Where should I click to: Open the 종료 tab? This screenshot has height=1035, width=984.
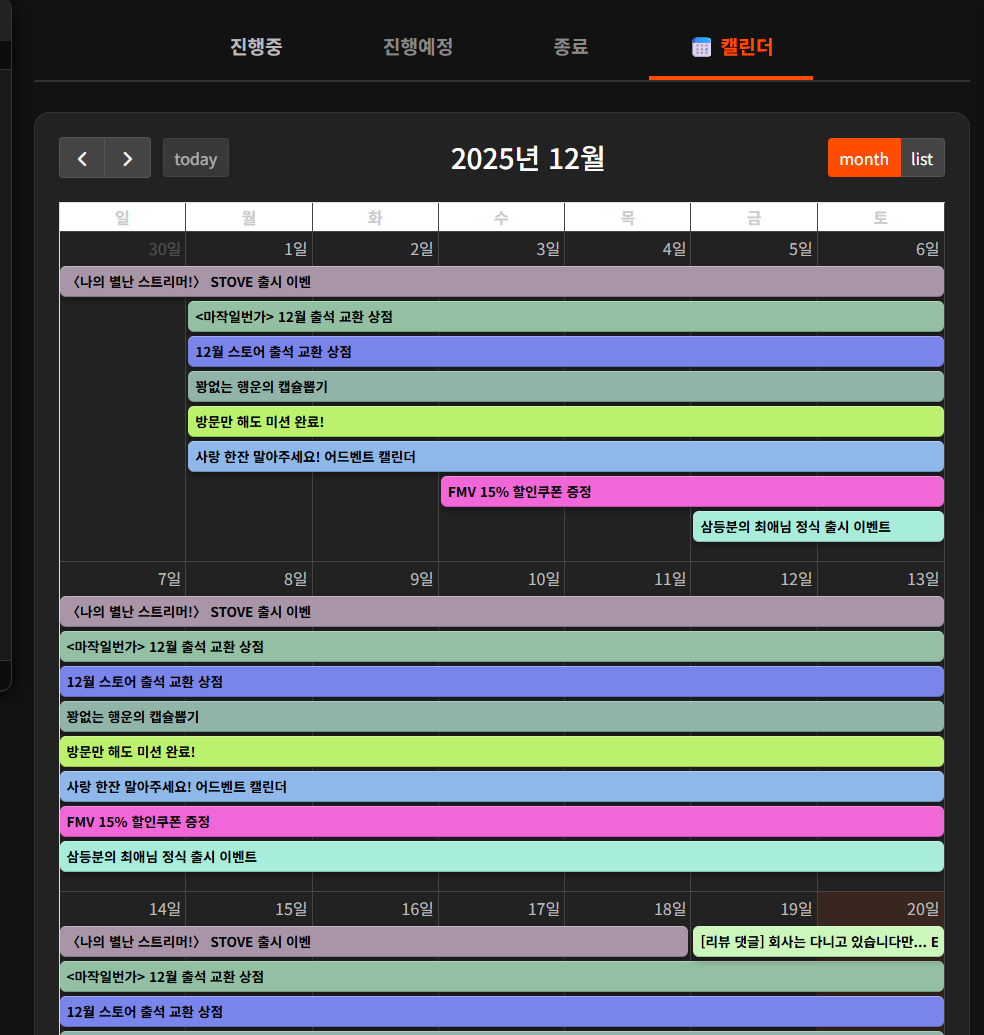pyautogui.click(x=571, y=47)
